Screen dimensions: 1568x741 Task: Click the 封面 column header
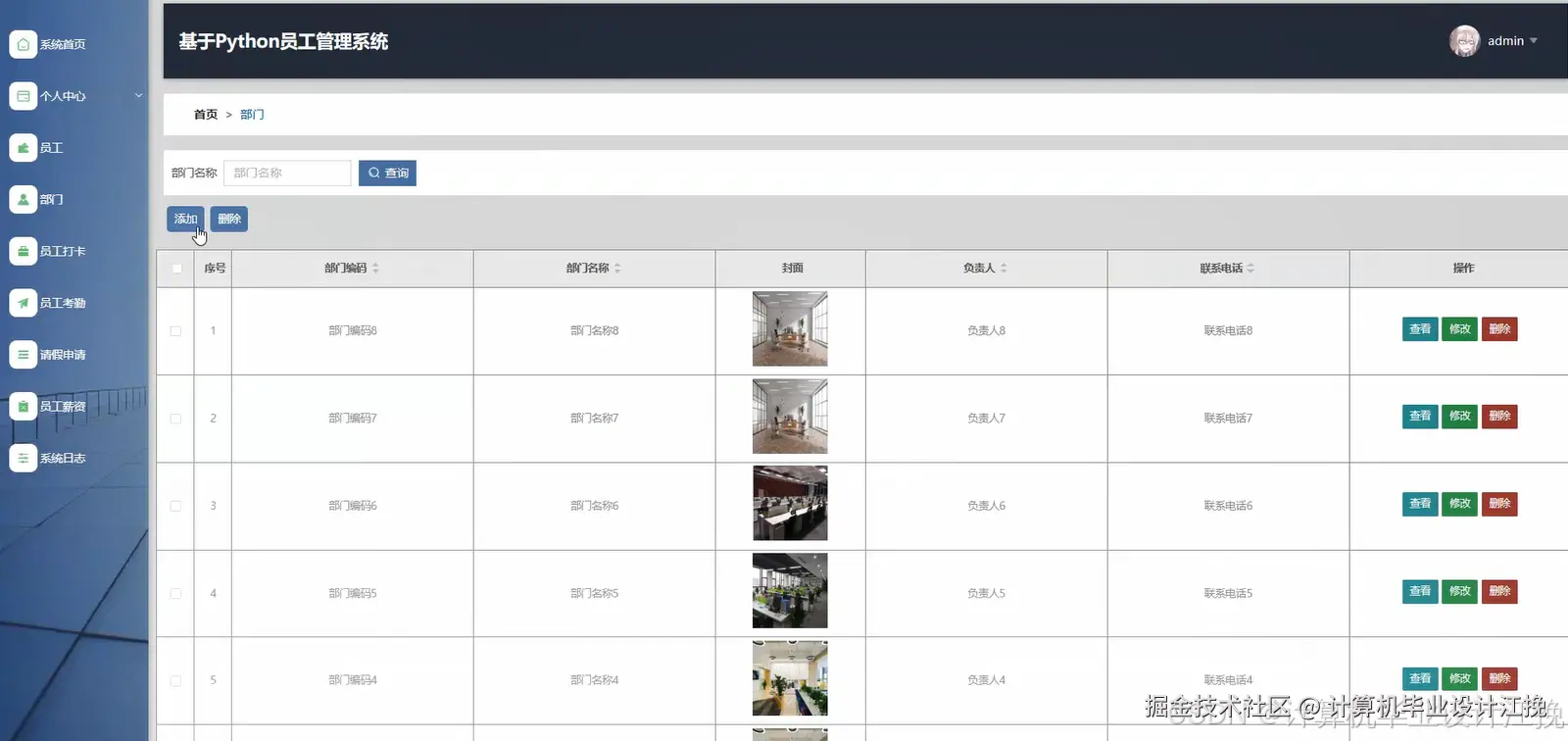click(x=792, y=268)
